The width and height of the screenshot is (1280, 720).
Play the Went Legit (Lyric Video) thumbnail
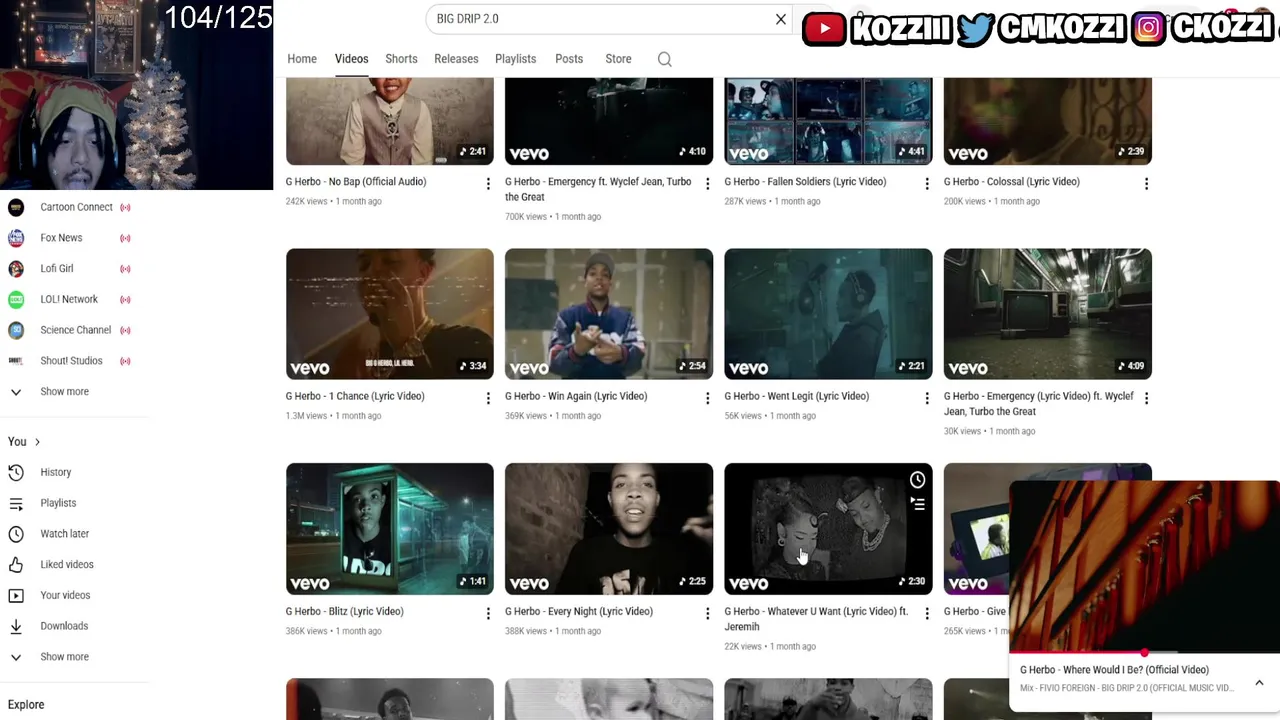[x=828, y=314]
